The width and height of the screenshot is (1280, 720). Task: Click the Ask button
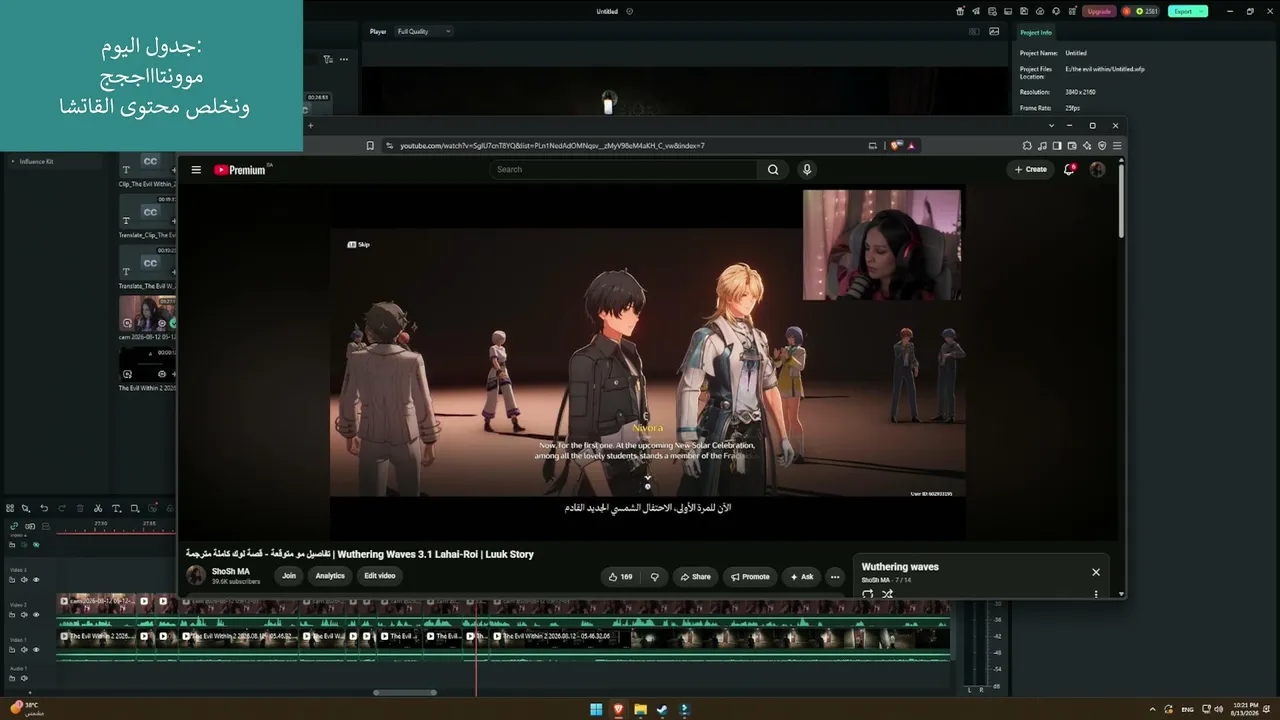802,576
